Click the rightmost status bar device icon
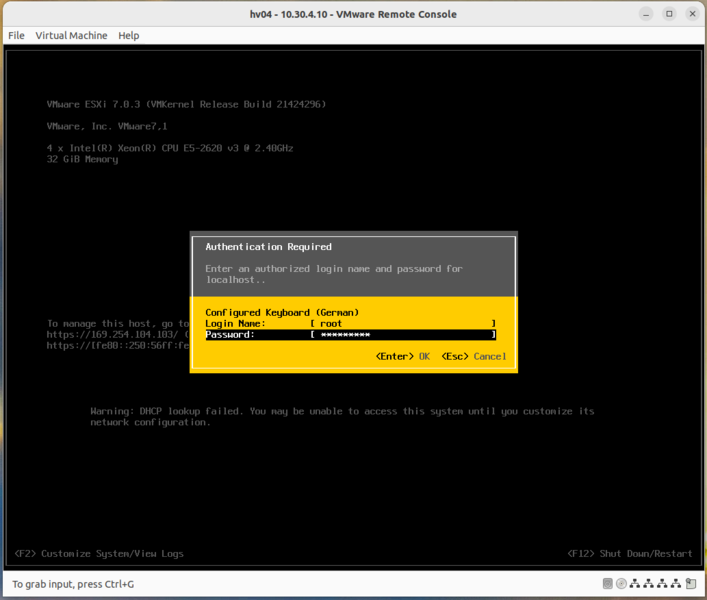Viewport: 707px width, 600px height. click(691, 584)
